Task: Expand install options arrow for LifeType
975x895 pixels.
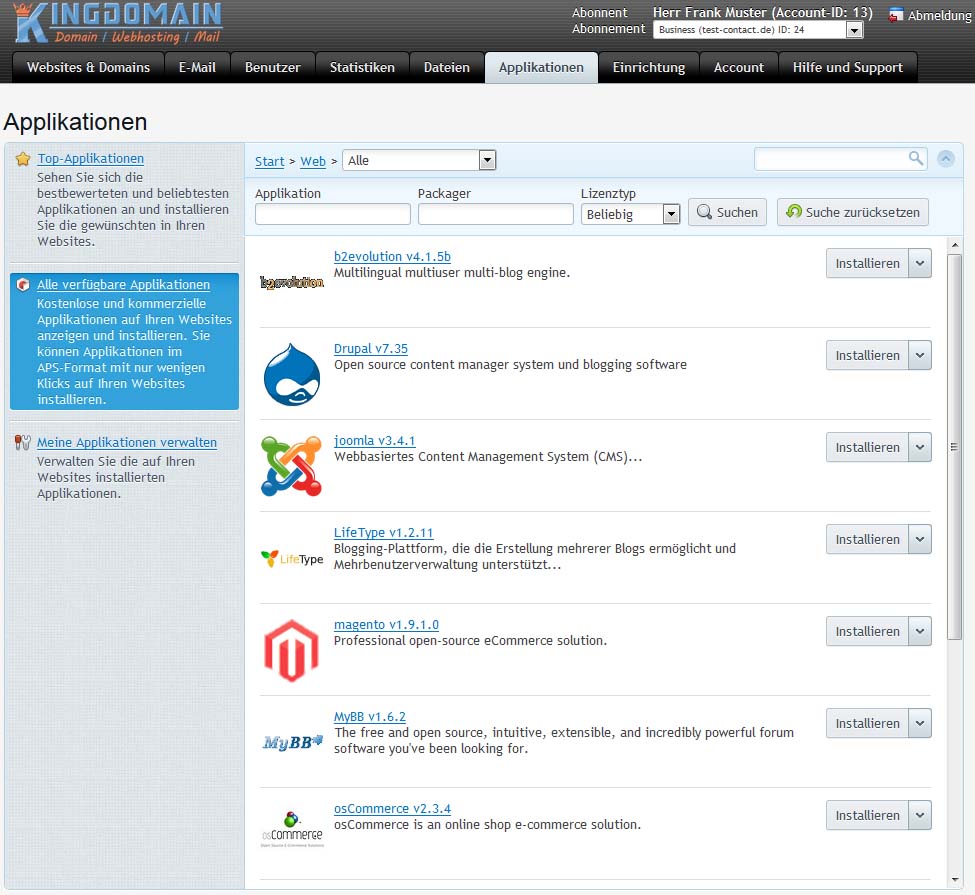Action: (920, 539)
